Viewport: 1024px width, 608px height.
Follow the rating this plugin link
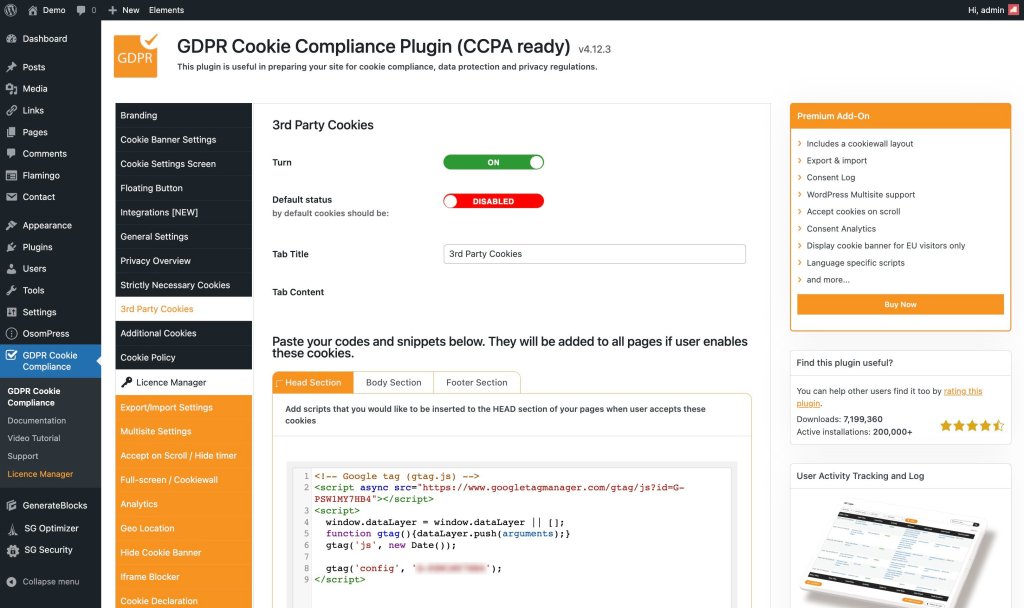point(962,391)
